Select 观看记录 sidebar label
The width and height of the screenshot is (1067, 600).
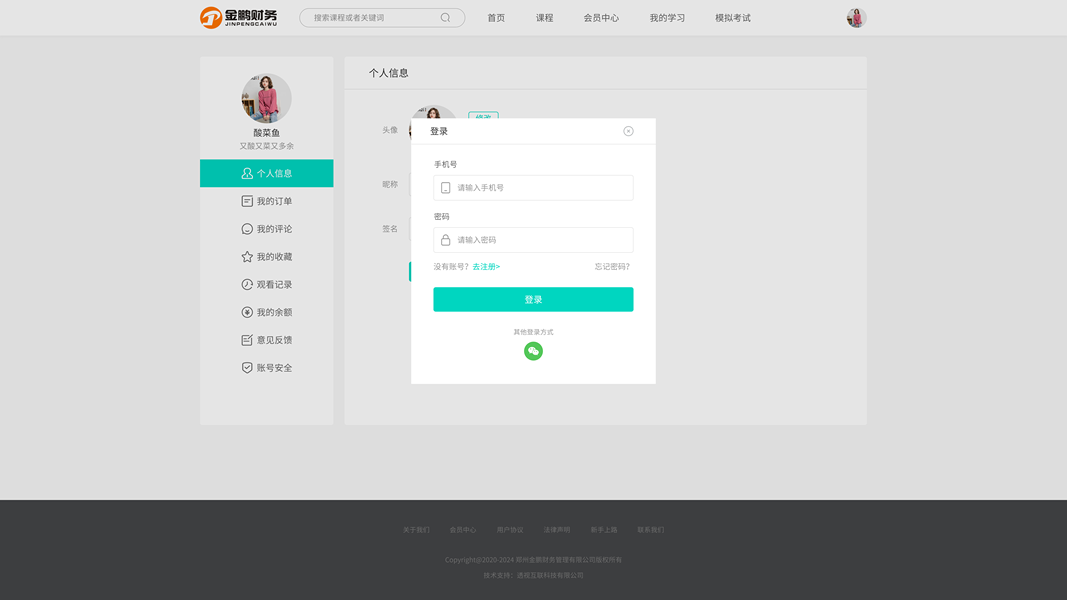point(274,284)
